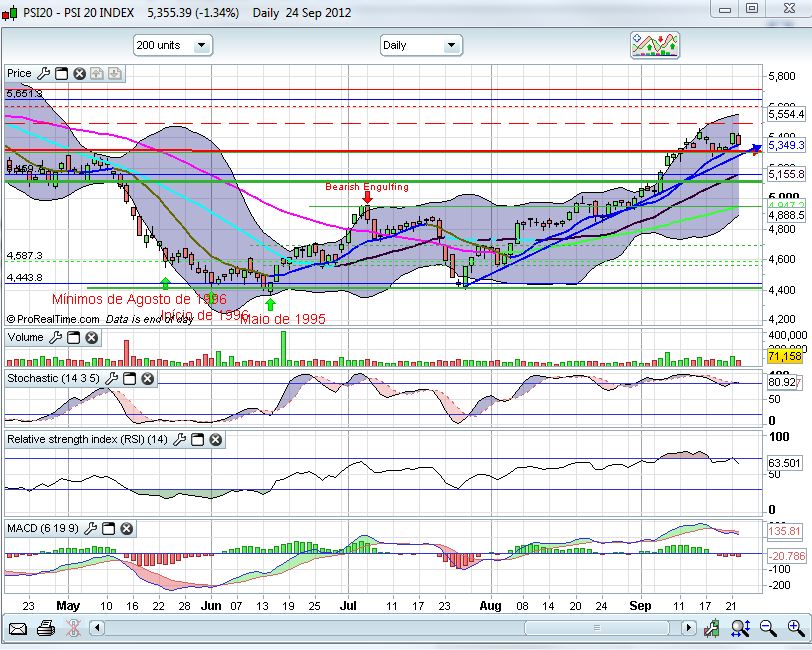This screenshot has width=812, height=650.
Task: Zoom in on the chart
Action: 796,628
